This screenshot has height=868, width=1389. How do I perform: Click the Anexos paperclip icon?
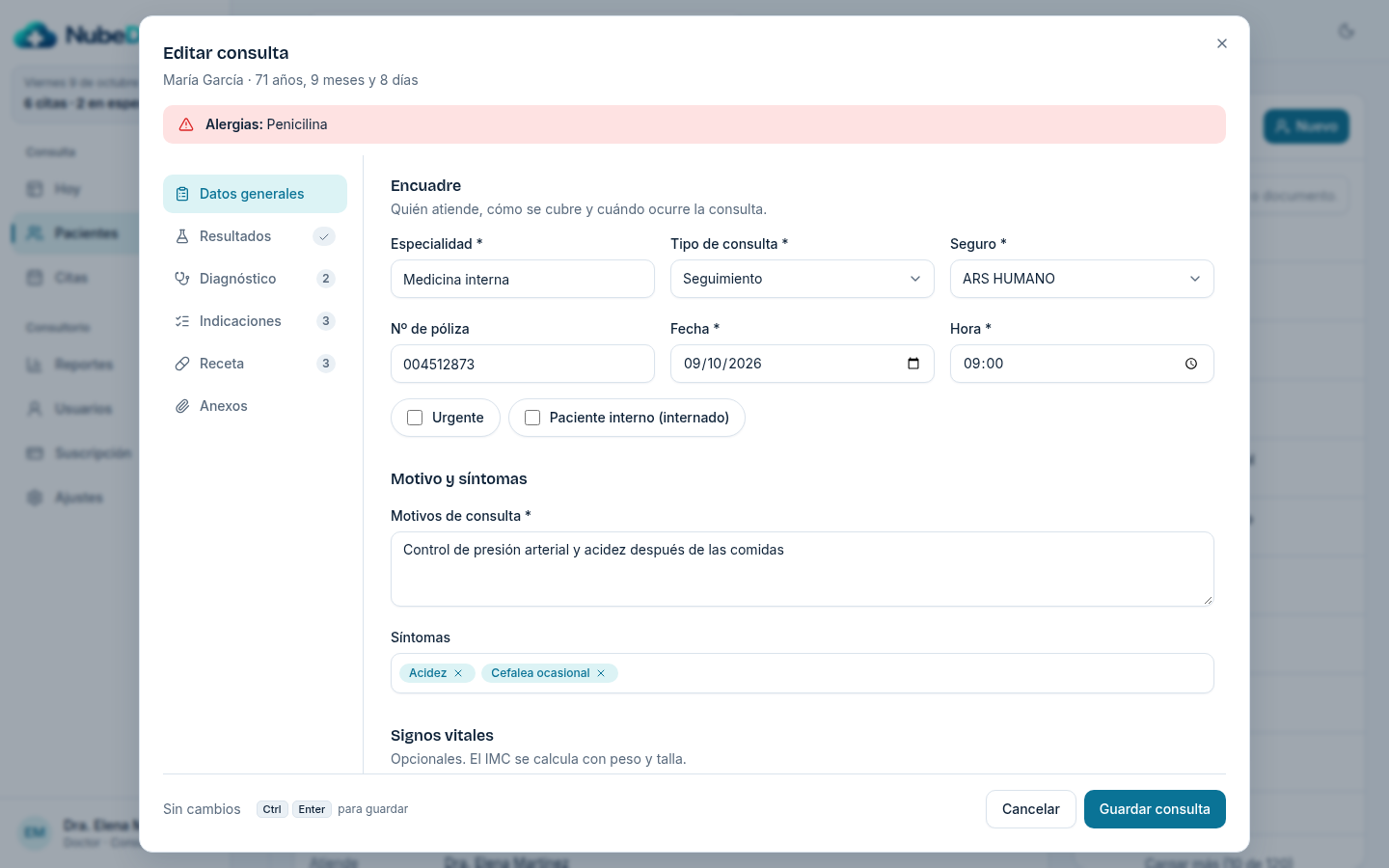(x=182, y=406)
